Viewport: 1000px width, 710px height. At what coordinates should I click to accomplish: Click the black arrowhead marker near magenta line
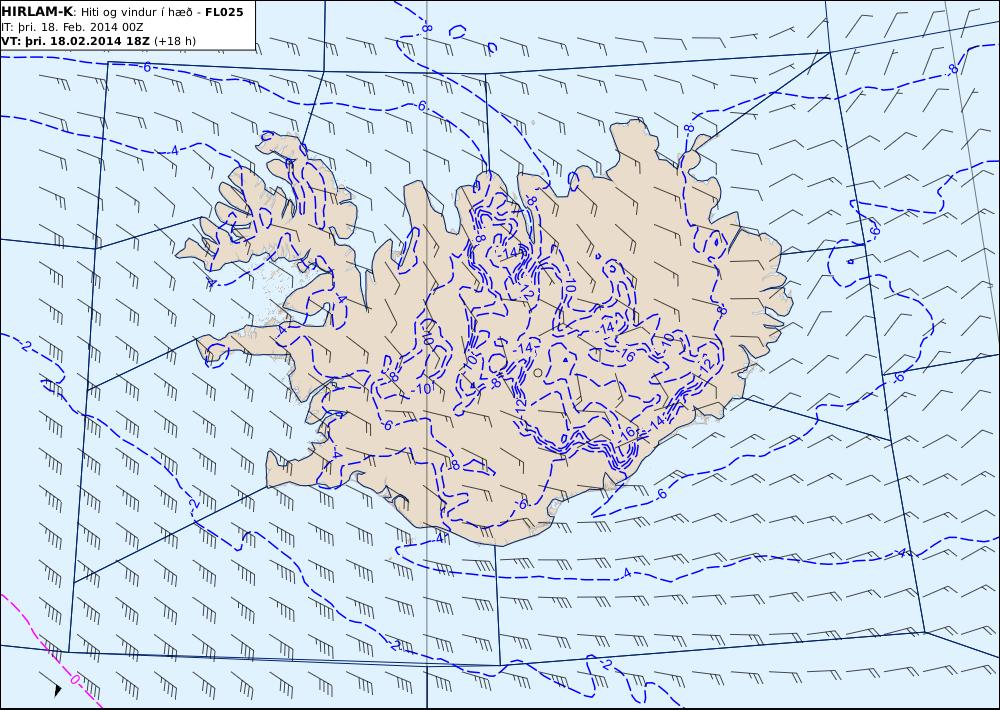point(57,690)
